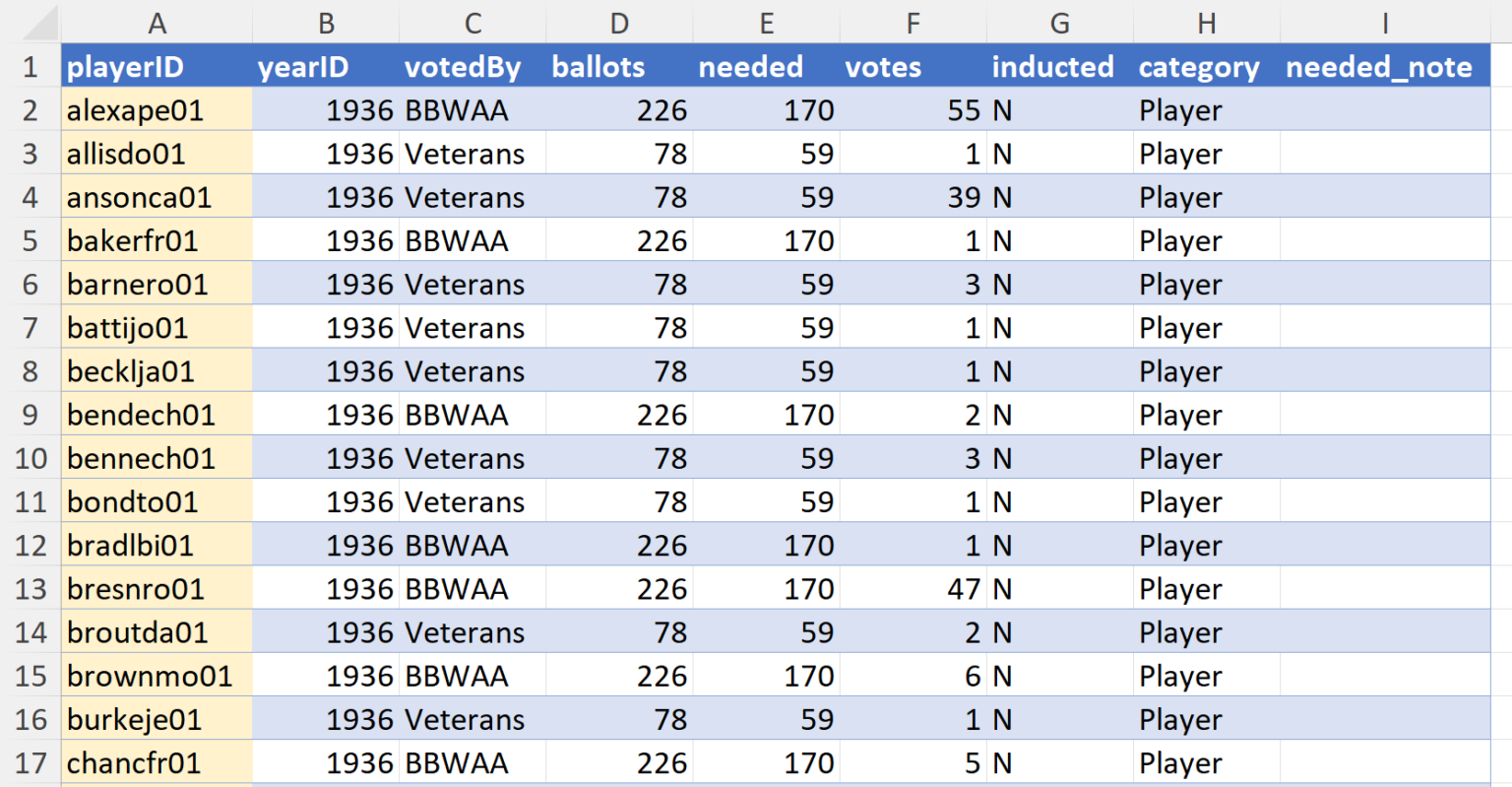Image resolution: width=1512 pixels, height=787 pixels.
Task: Select column A header
Action: click(157, 23)
